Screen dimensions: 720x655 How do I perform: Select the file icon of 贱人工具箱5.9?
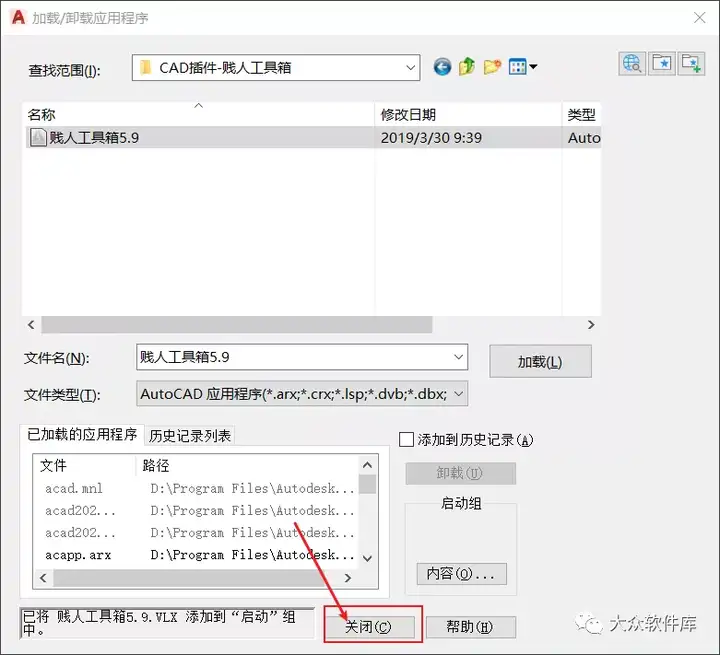38,137
